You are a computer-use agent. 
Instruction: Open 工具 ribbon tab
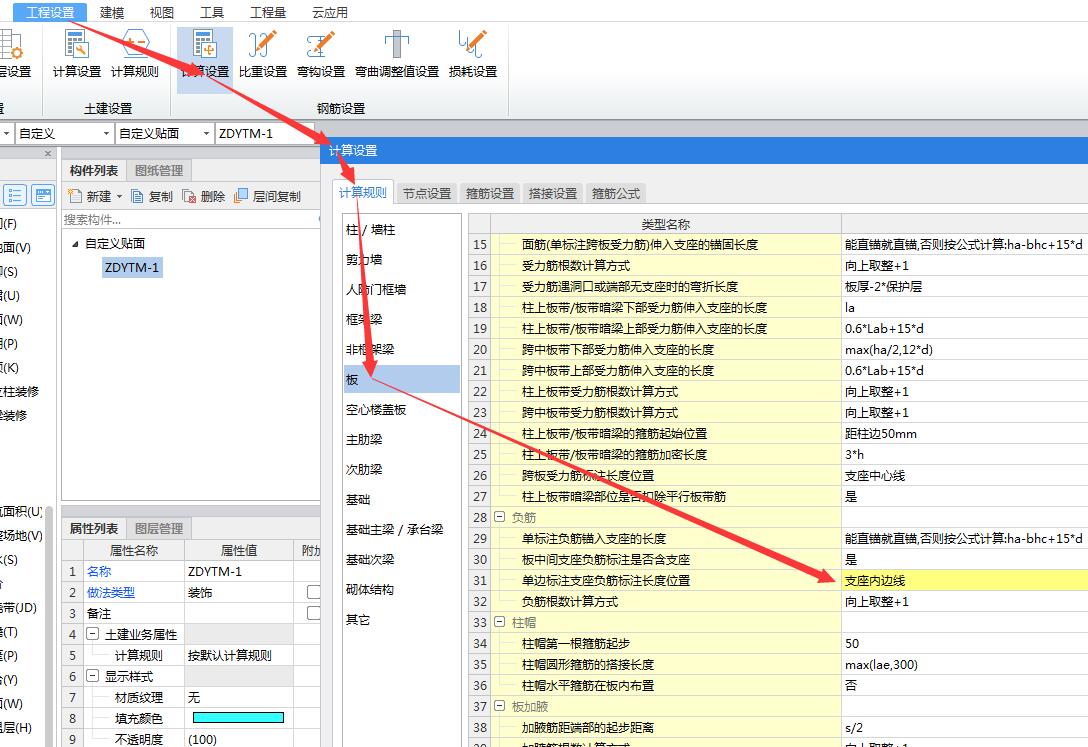click(x=212, y=12)
